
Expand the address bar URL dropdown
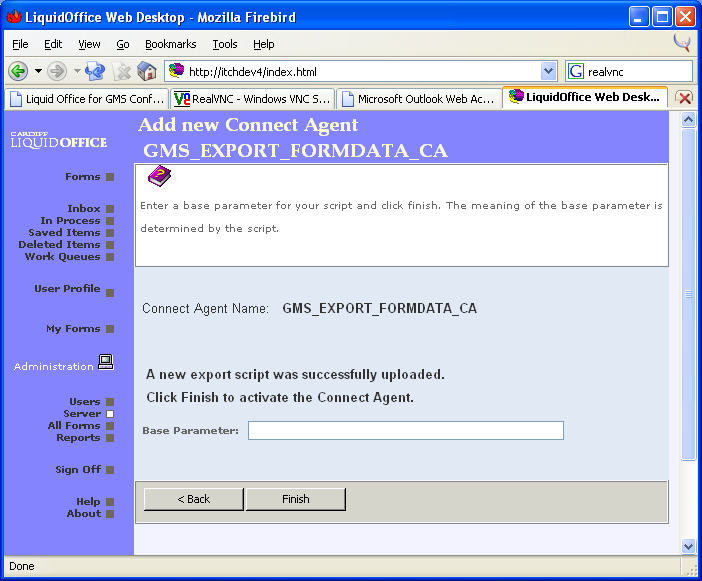pos(548,71)
